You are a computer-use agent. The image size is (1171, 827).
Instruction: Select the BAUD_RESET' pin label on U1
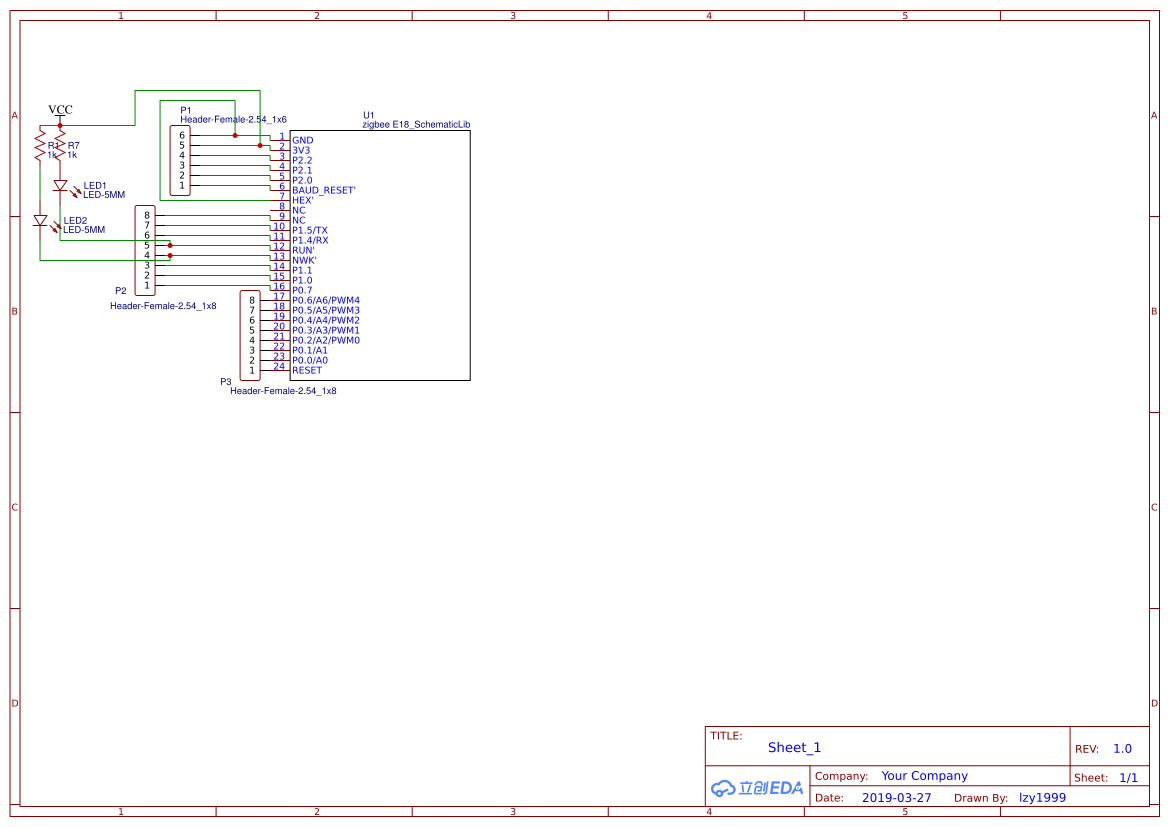324,190
